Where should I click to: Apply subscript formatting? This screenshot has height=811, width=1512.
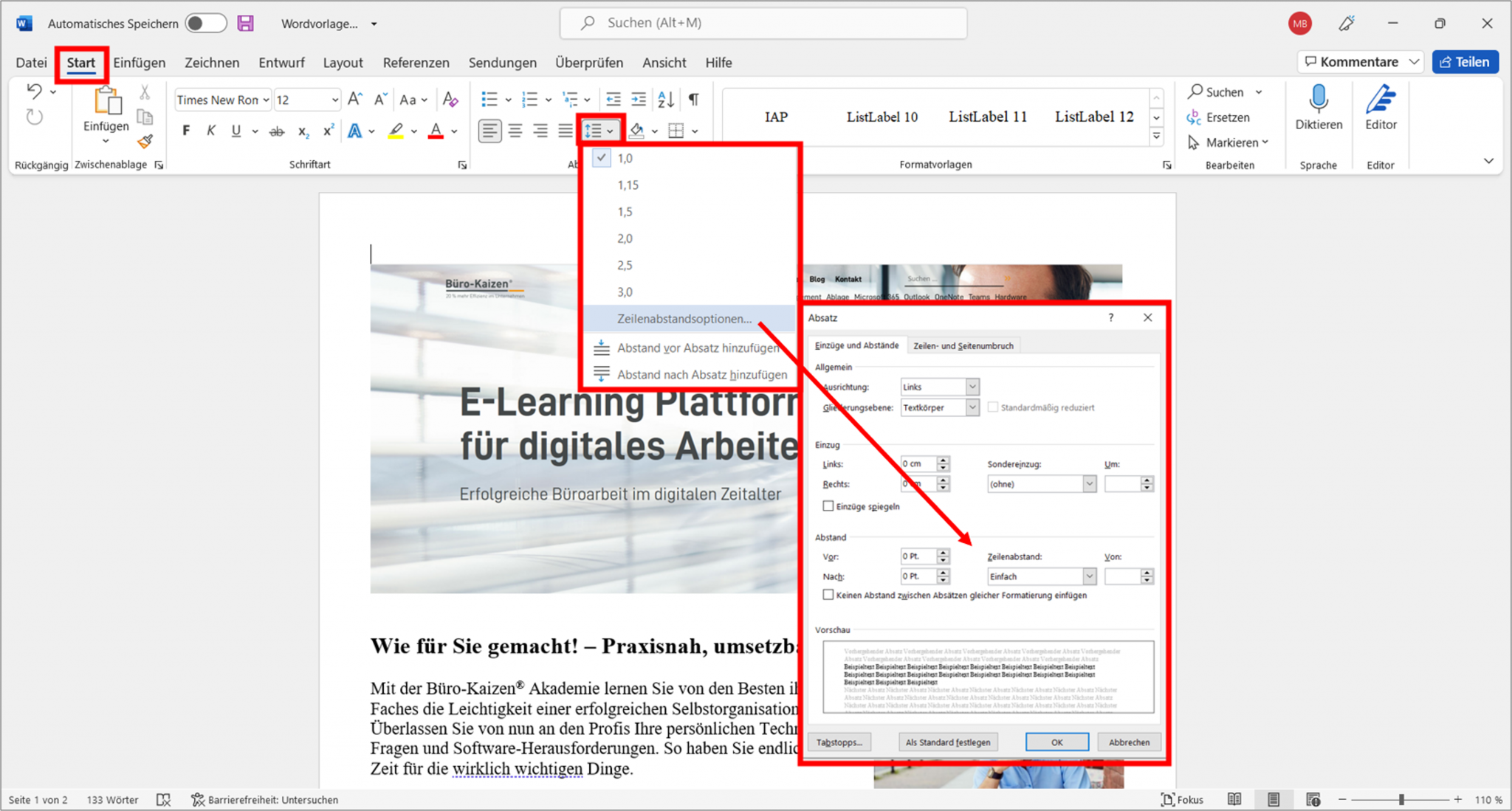[x=303, y=131]
